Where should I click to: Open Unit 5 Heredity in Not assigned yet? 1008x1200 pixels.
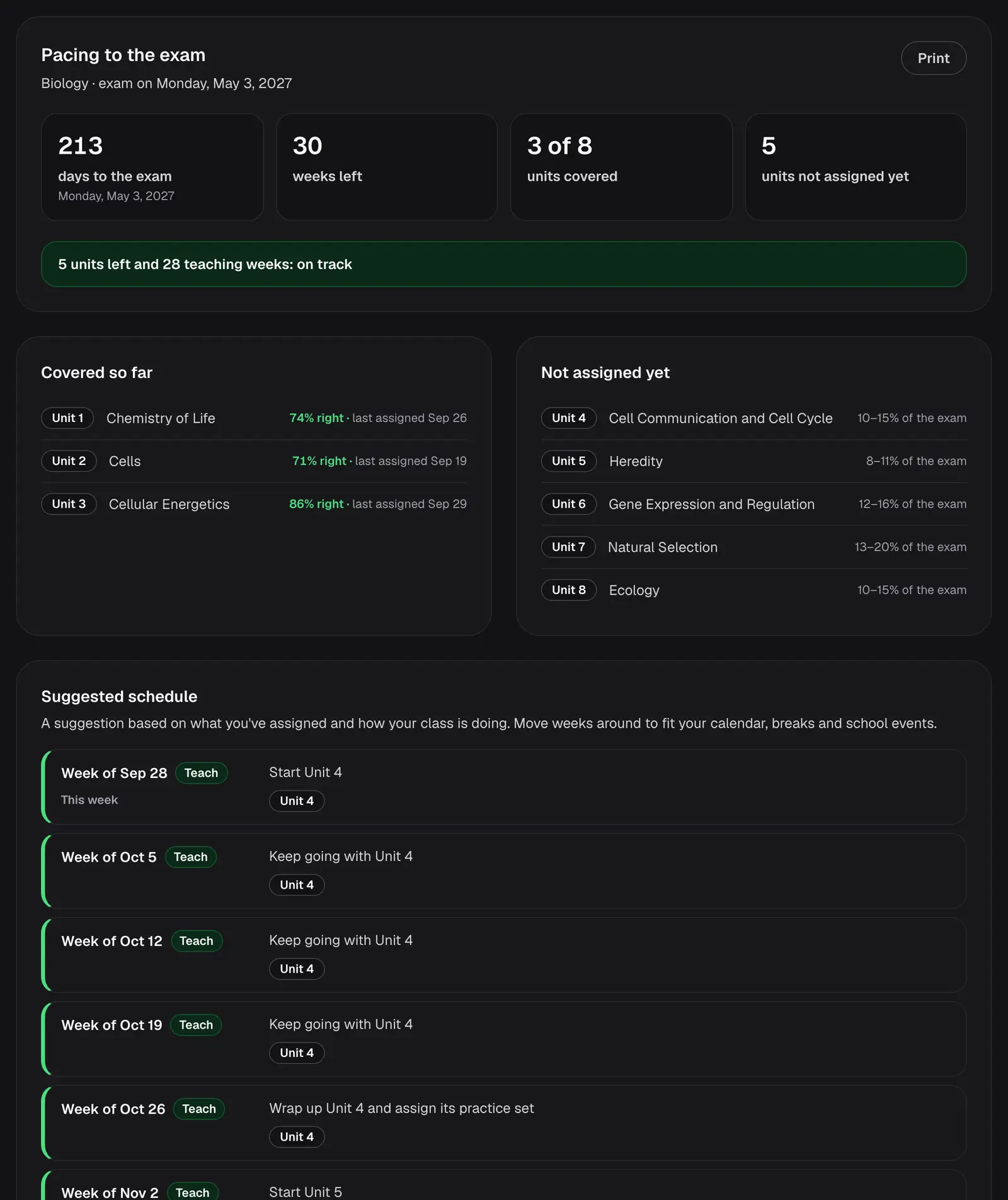coord(753,461)
